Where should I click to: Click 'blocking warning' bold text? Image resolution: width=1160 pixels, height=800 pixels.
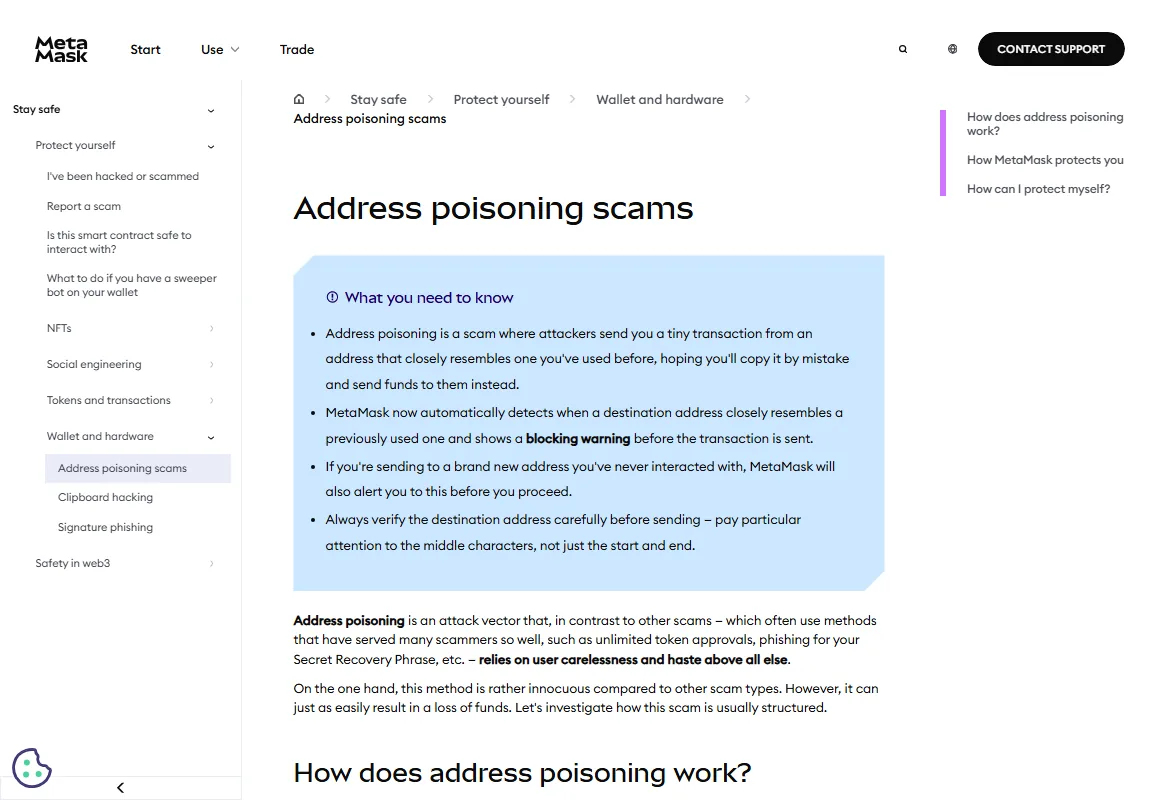578,438
